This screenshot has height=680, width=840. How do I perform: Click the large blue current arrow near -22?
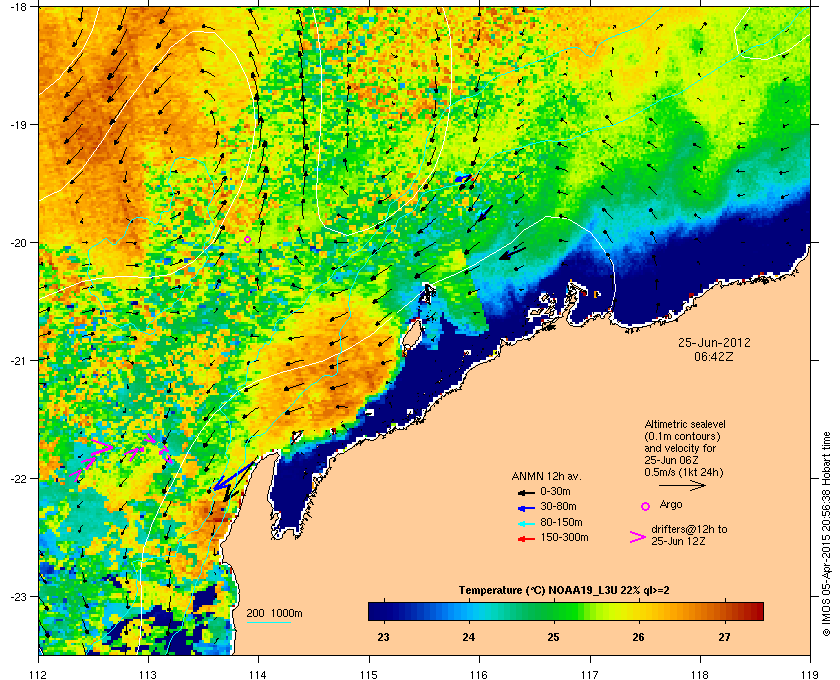[x=234, y=476]
